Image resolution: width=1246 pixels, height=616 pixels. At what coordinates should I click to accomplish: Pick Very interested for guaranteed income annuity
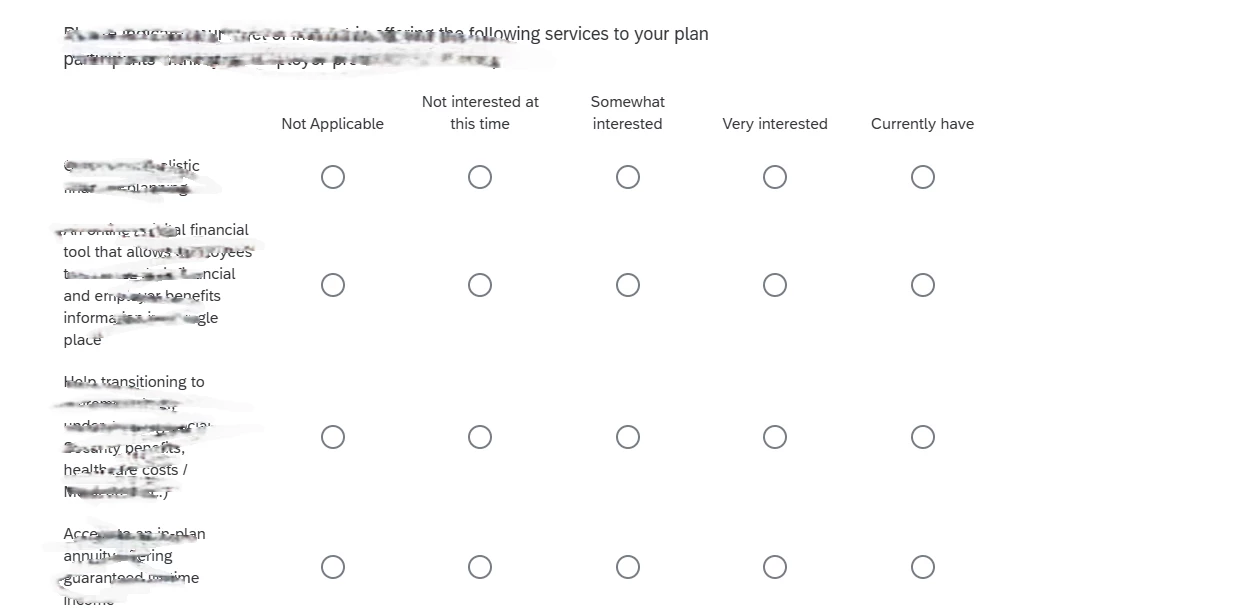[775, 567]
